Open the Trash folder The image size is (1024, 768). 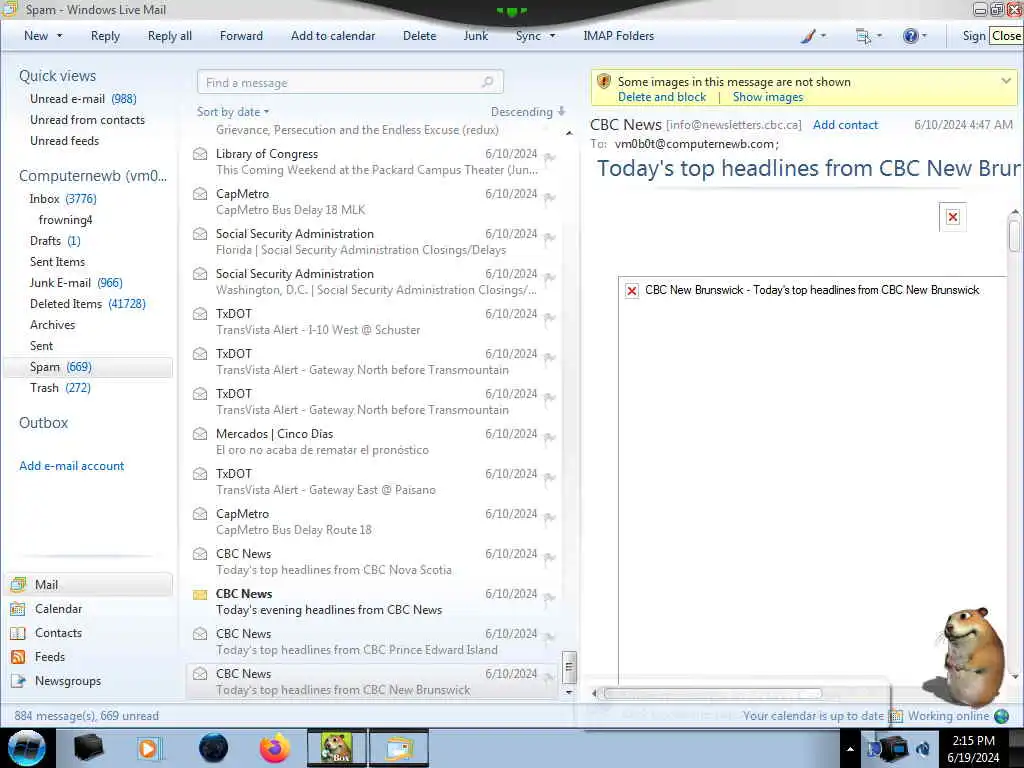tap(60, 387)
